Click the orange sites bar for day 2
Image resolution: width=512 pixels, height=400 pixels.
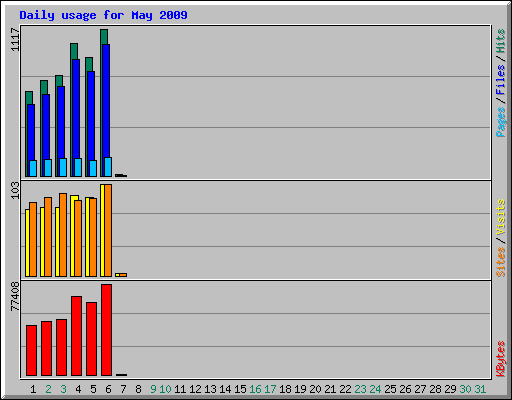coord(48,237)
